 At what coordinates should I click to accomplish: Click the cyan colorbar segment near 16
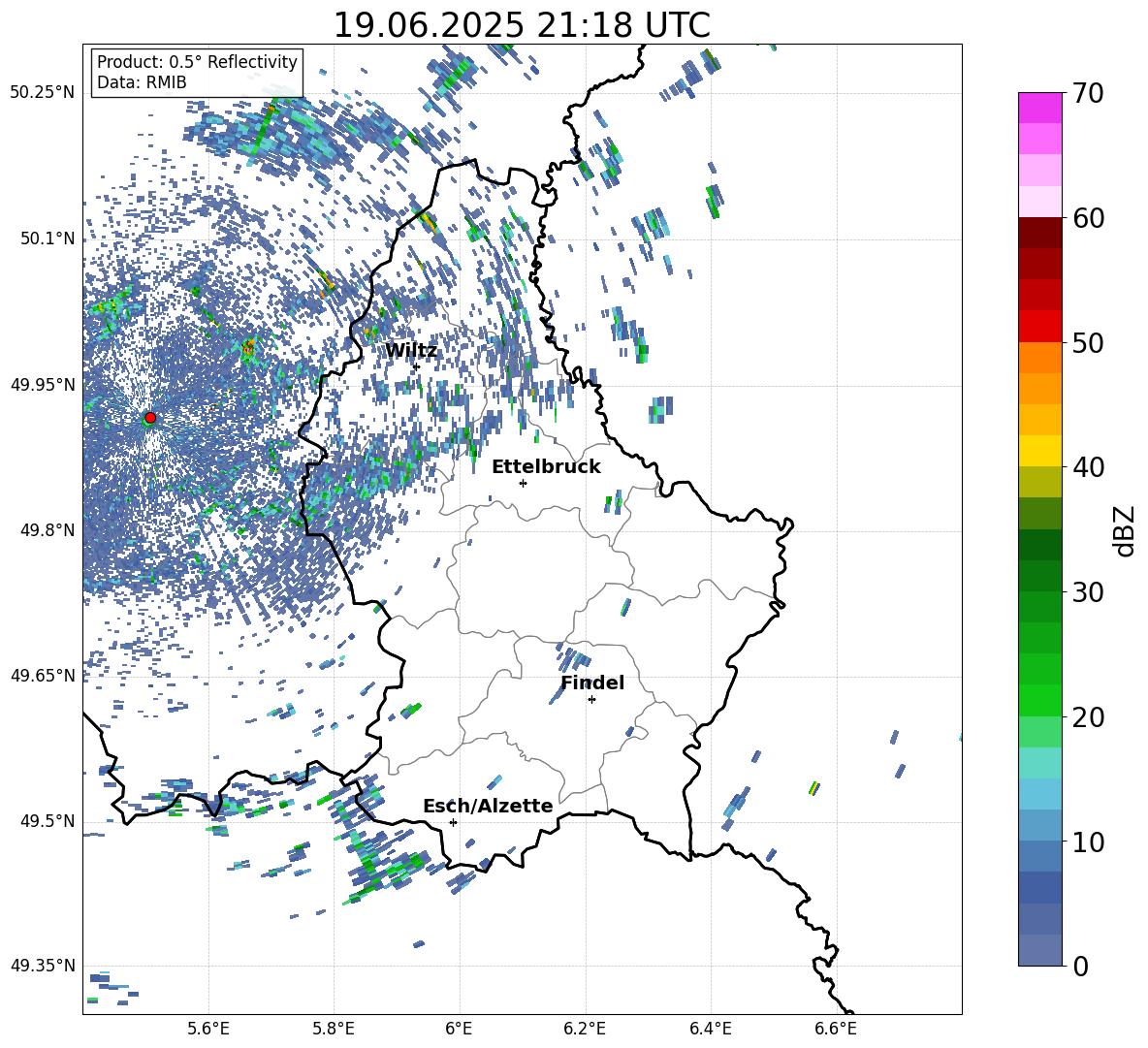[x=1039, y=763]
